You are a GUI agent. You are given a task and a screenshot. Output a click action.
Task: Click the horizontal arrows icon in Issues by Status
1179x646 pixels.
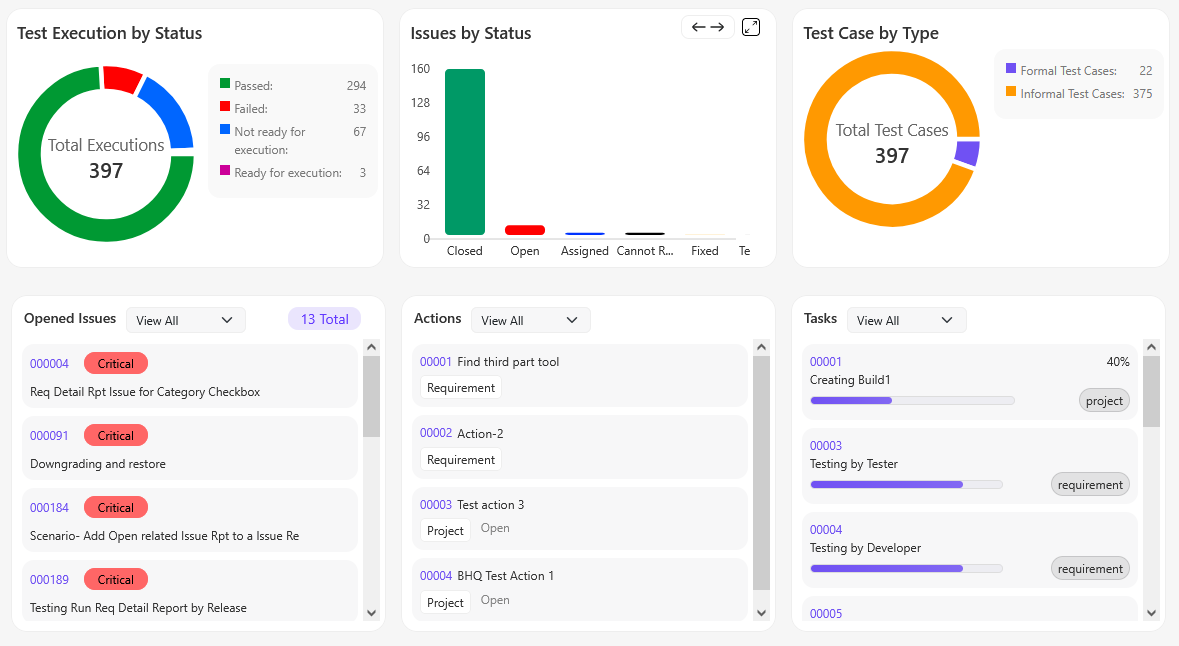pos(707,27)
